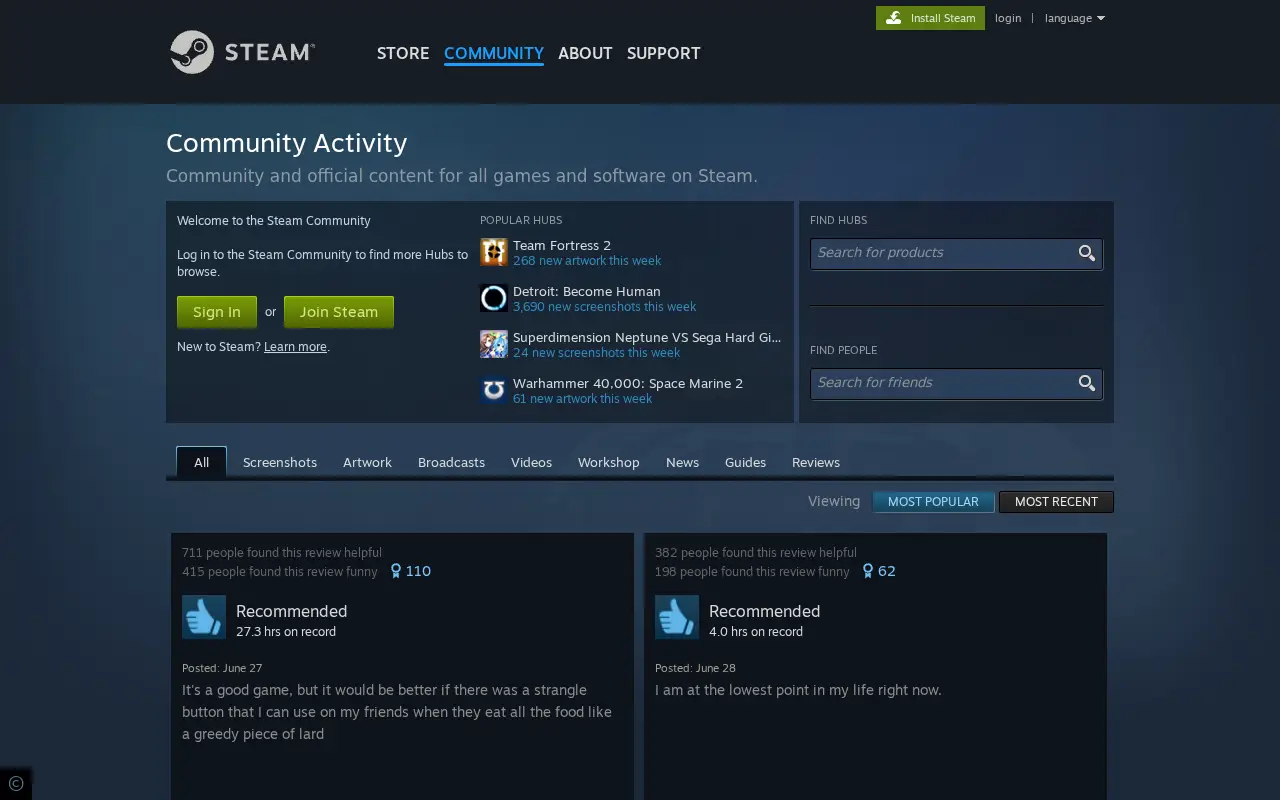Click the copyright icon in bottom corner
Viewport: 1280px width, 800px height.
[16, 783]
